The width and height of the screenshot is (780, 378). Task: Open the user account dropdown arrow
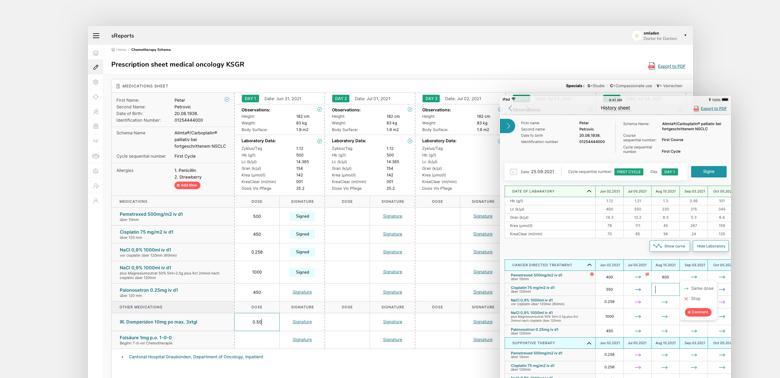click(685, 36)
